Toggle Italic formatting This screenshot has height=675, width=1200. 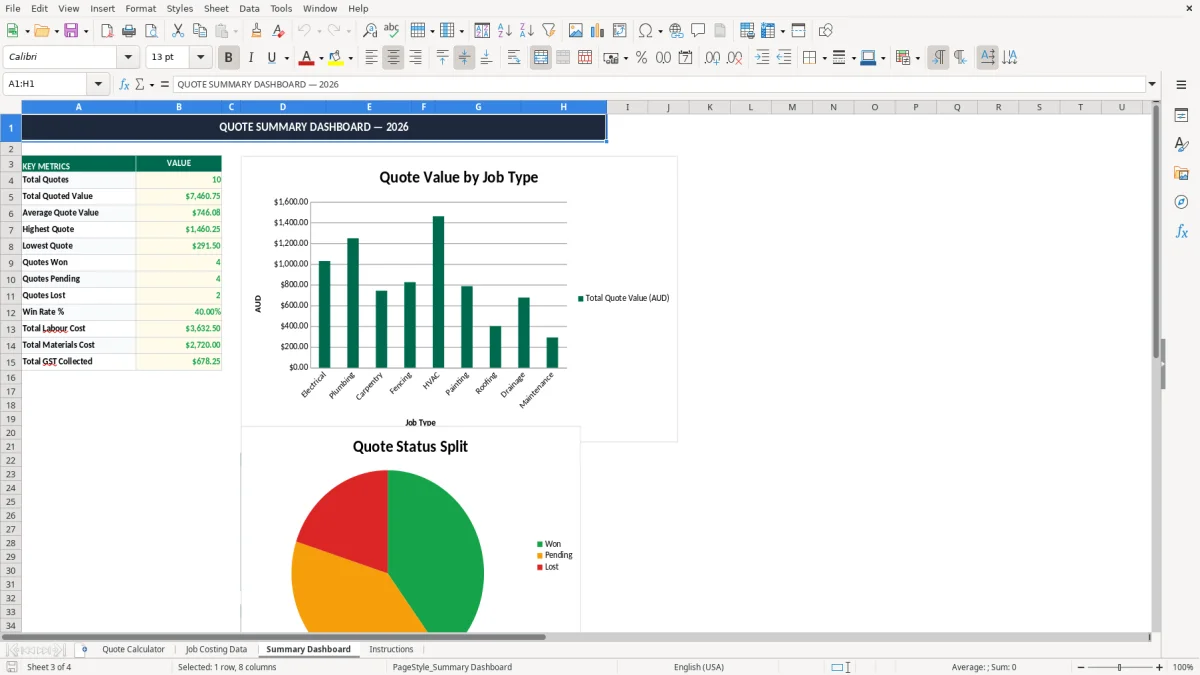251,58
